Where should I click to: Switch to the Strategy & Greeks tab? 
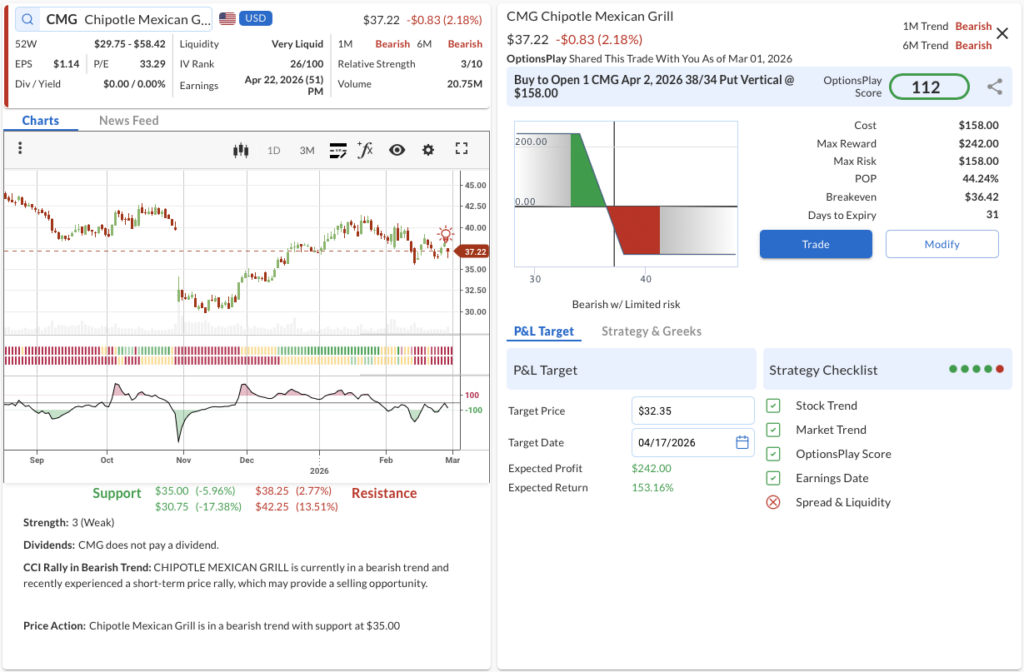coord(651,331)
